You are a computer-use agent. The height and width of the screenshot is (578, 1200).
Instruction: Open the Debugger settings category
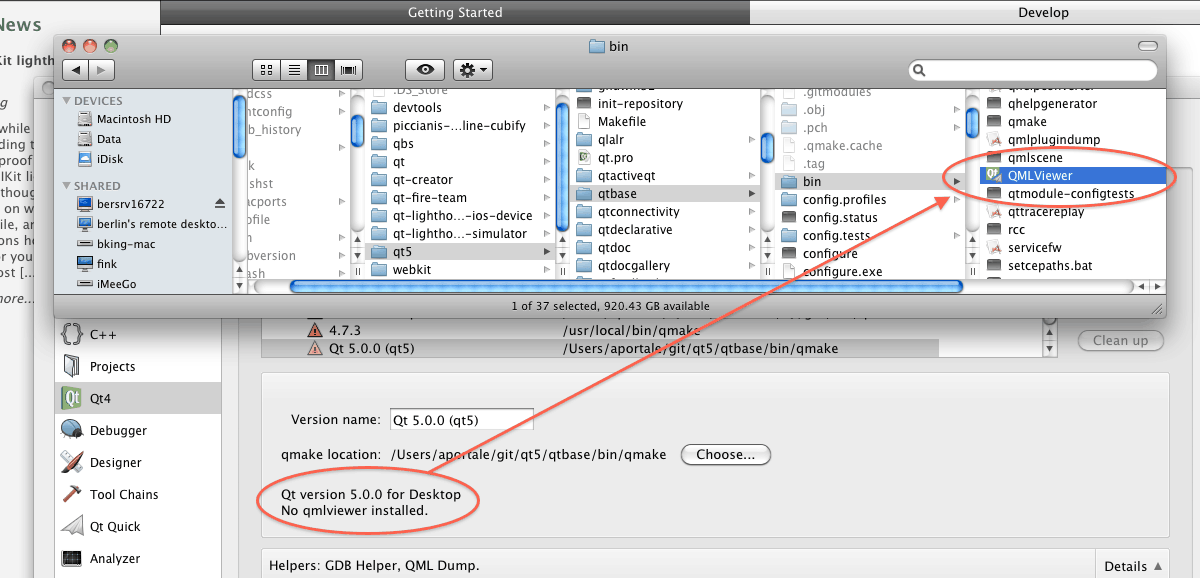(118, 430)
